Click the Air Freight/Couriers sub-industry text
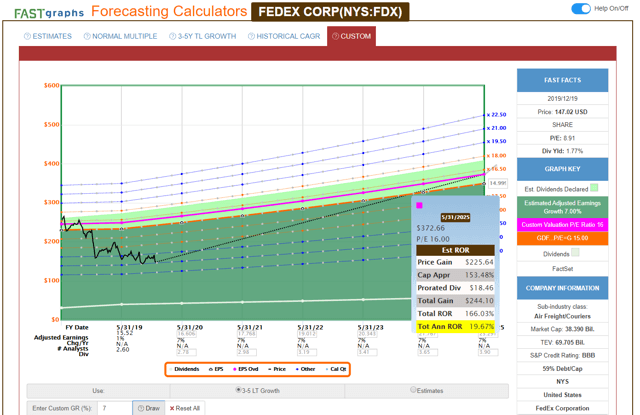Image resolution: width=640 pixels, height=415 pixels. (x=562, y=316)
